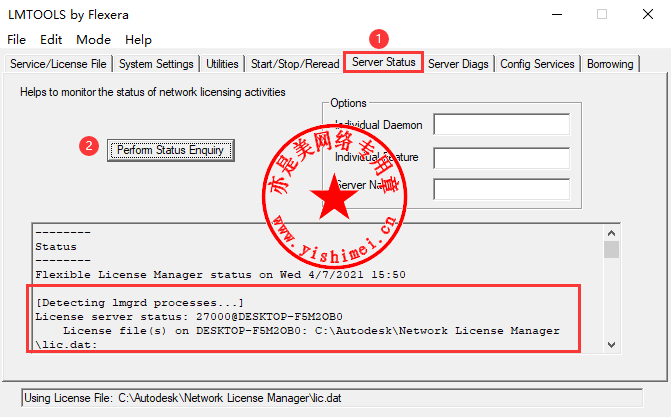Focus the Individual Feature input field
671x417 pixels.
(x=502, y=158)
